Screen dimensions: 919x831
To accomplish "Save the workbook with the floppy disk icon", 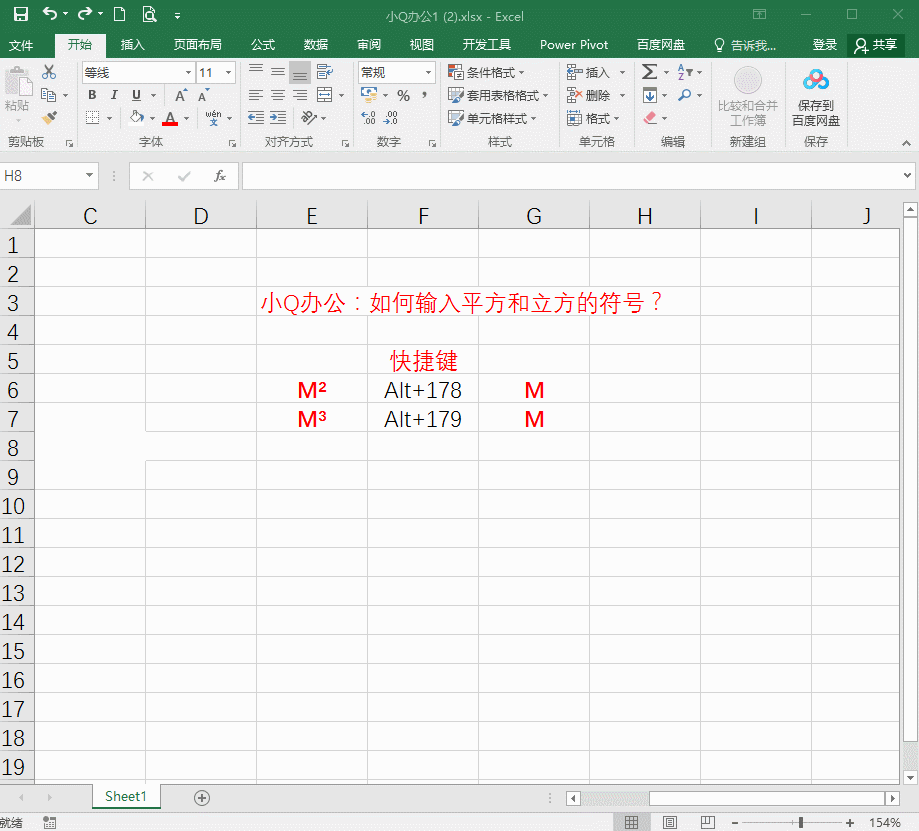I will pos(21,14).
